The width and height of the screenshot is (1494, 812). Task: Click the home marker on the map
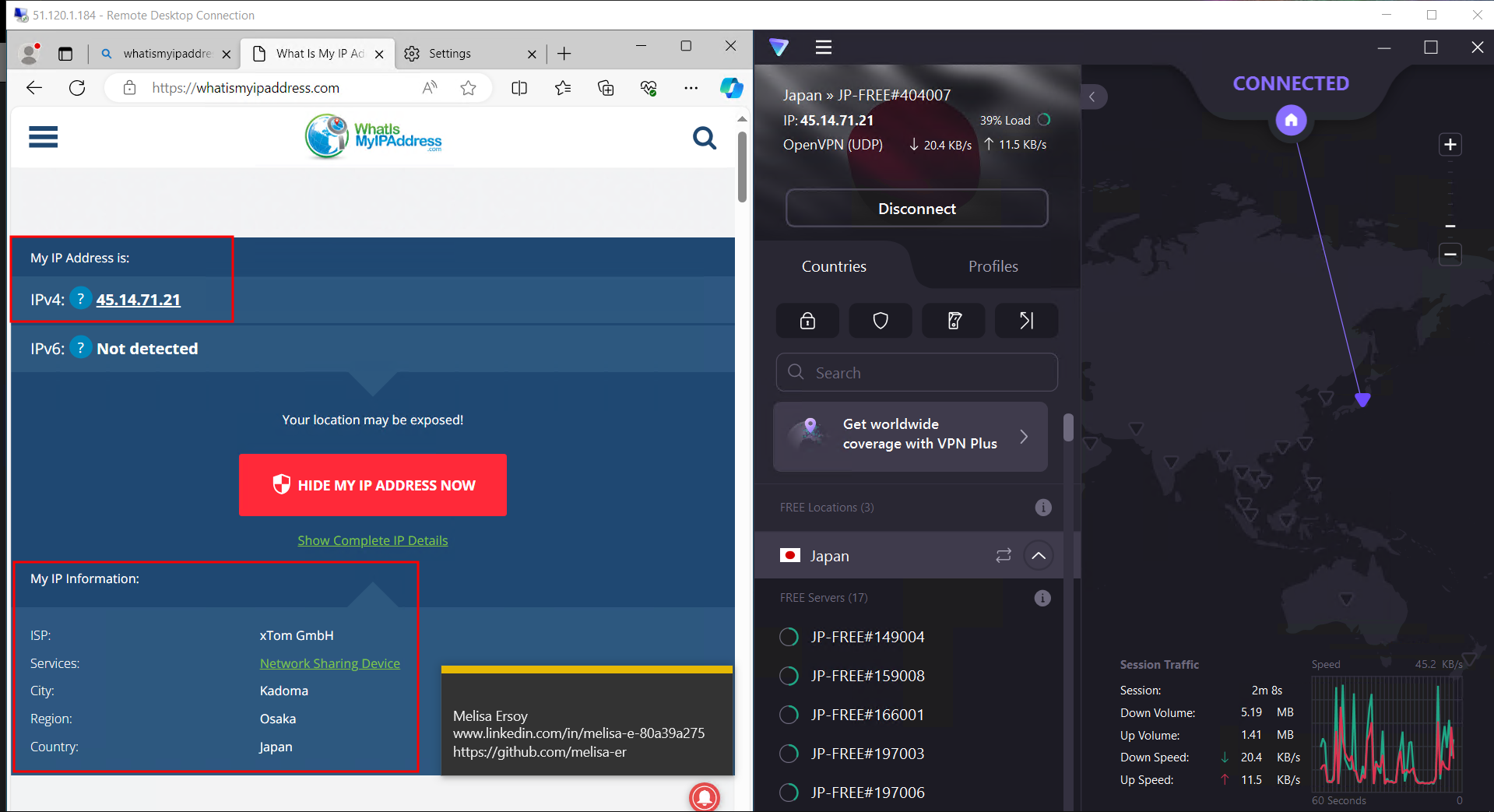tap(1291, 120)
